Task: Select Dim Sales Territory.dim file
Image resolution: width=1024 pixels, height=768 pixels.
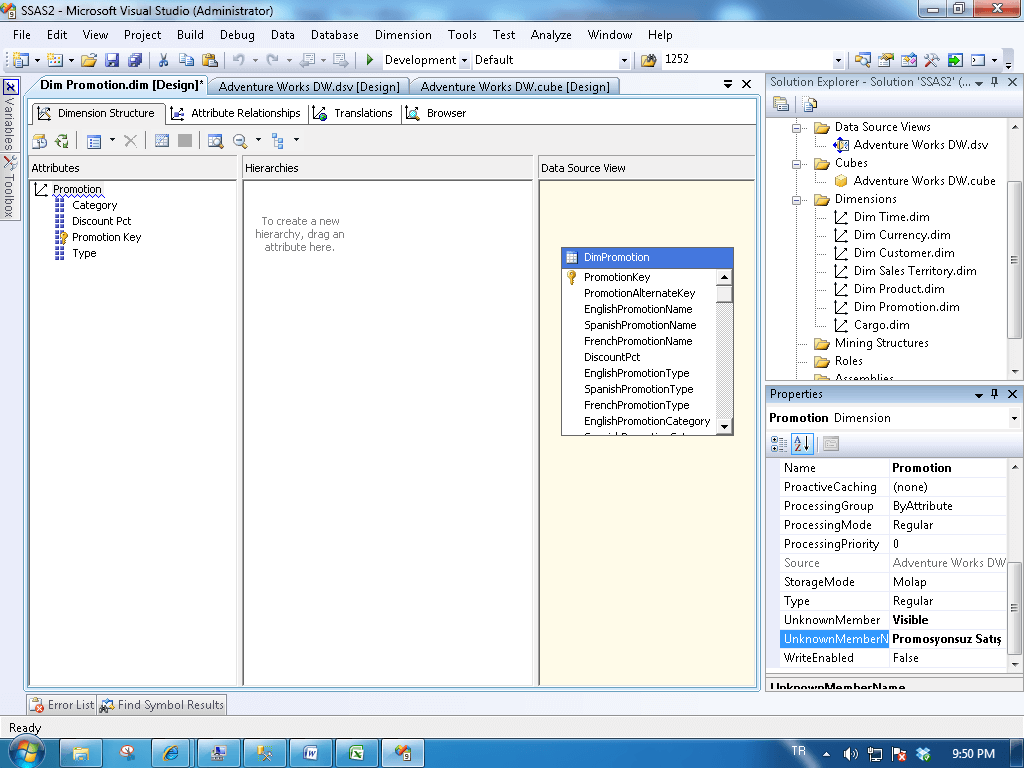Action: [x=915, y=271]
